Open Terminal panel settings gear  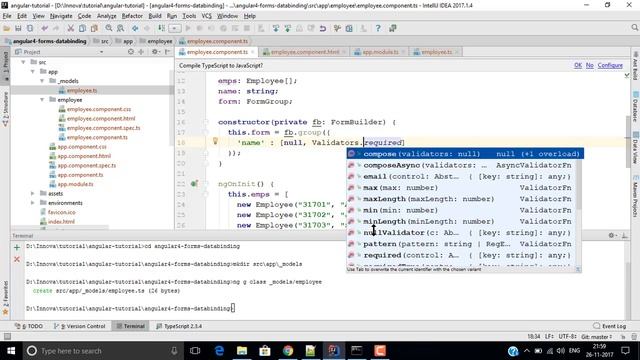coord(611,236)
